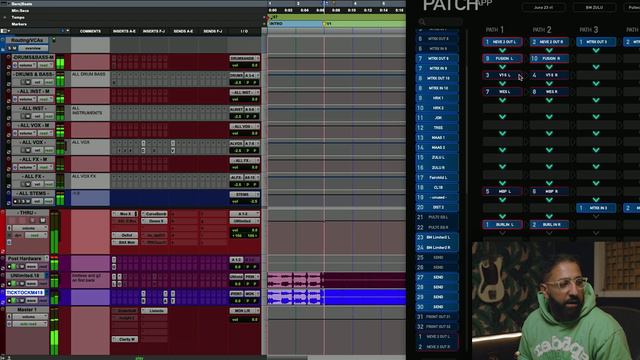Open A 1-2 input selector on THRU track
The image size is (640, 360).
[244, 214]
